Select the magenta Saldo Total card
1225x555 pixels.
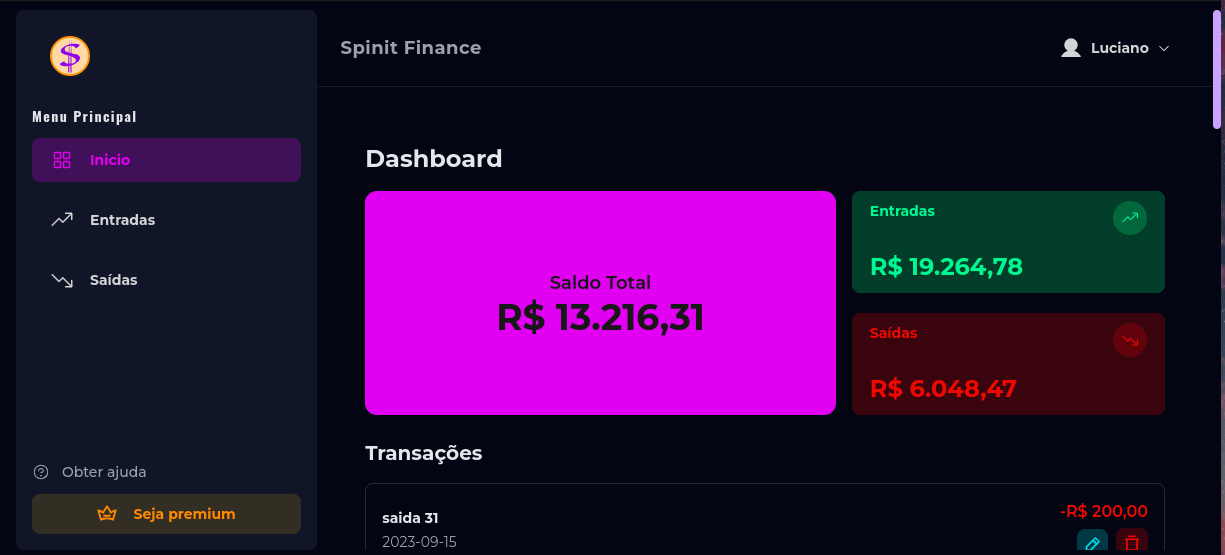[x=600, y=302]
